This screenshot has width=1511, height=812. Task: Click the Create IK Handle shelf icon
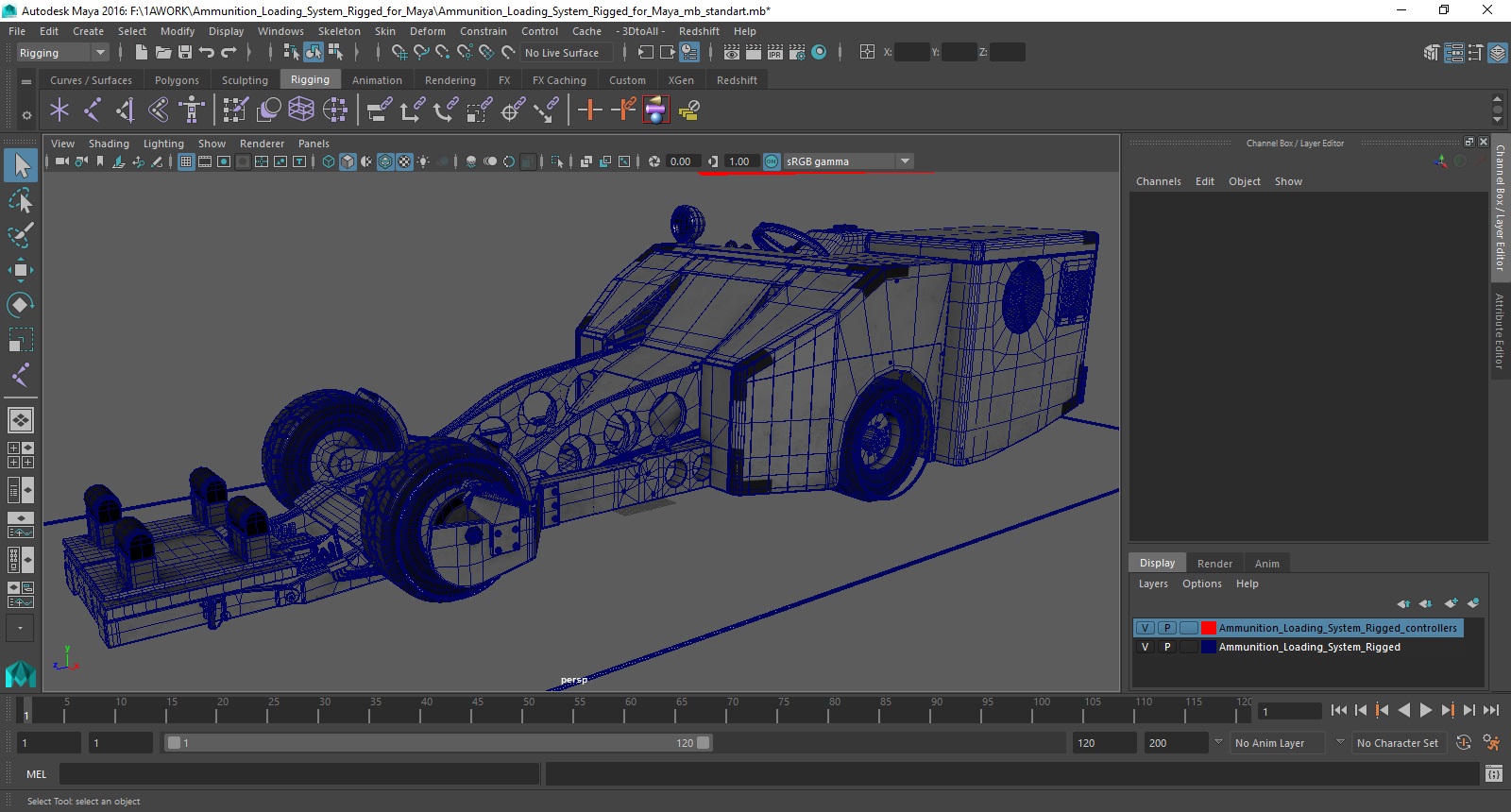(x=126, y=110)
